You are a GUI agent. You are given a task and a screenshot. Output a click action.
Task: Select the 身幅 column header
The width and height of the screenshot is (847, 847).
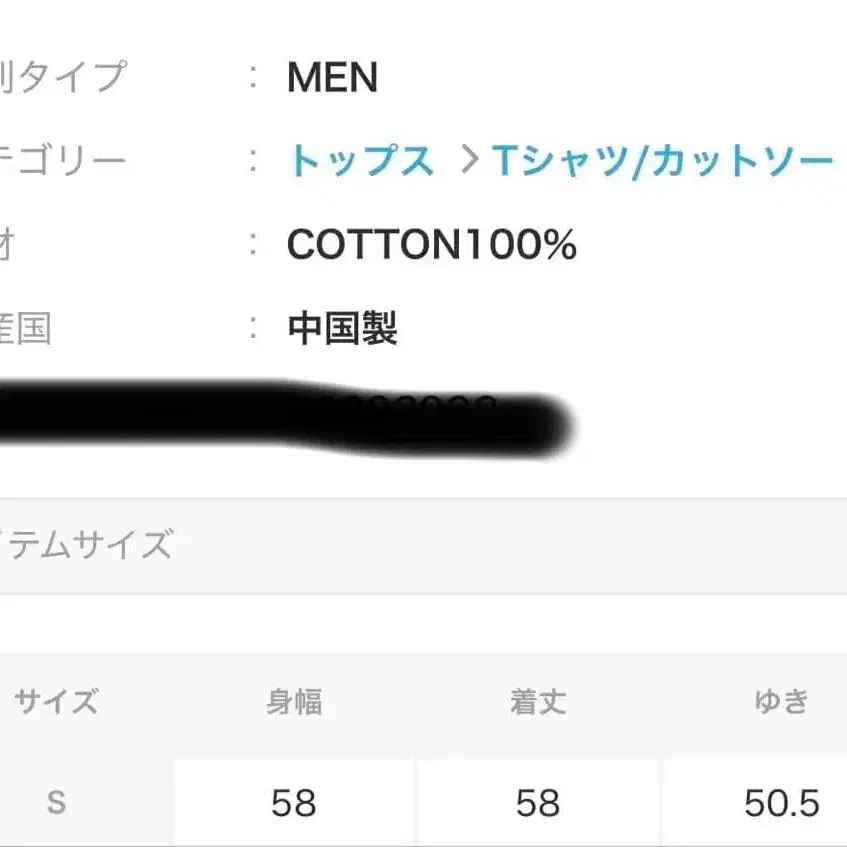pos(294,702)
